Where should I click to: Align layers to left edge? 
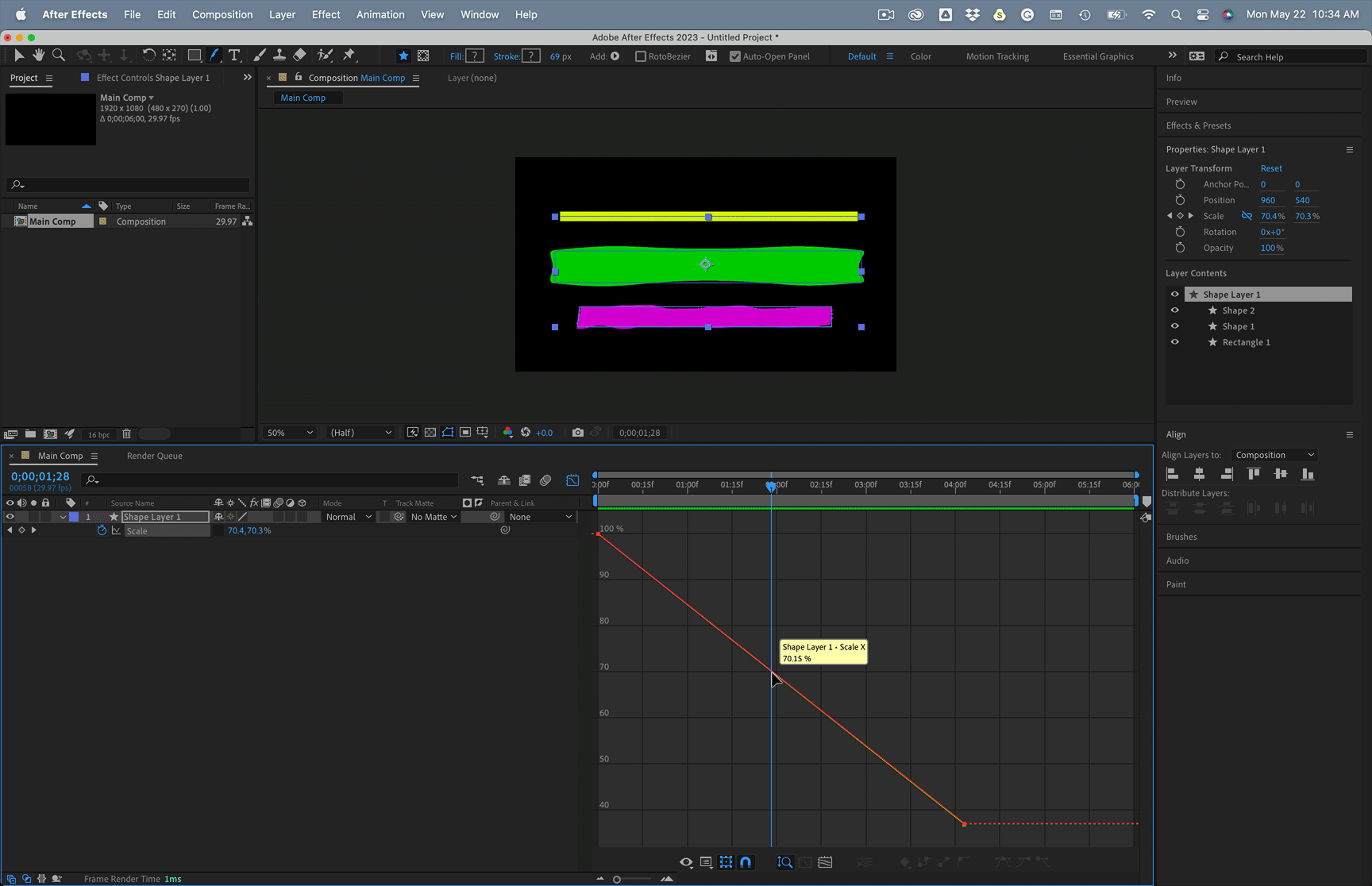tap(1172, 474)
